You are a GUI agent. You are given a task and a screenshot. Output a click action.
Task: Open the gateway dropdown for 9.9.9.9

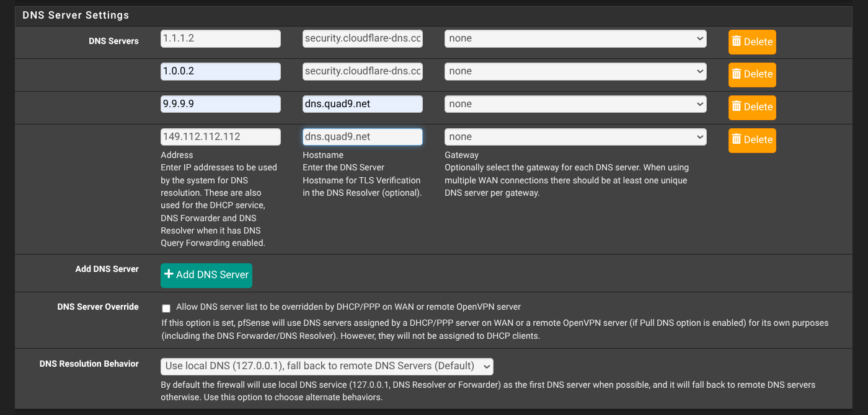(575, 104)
